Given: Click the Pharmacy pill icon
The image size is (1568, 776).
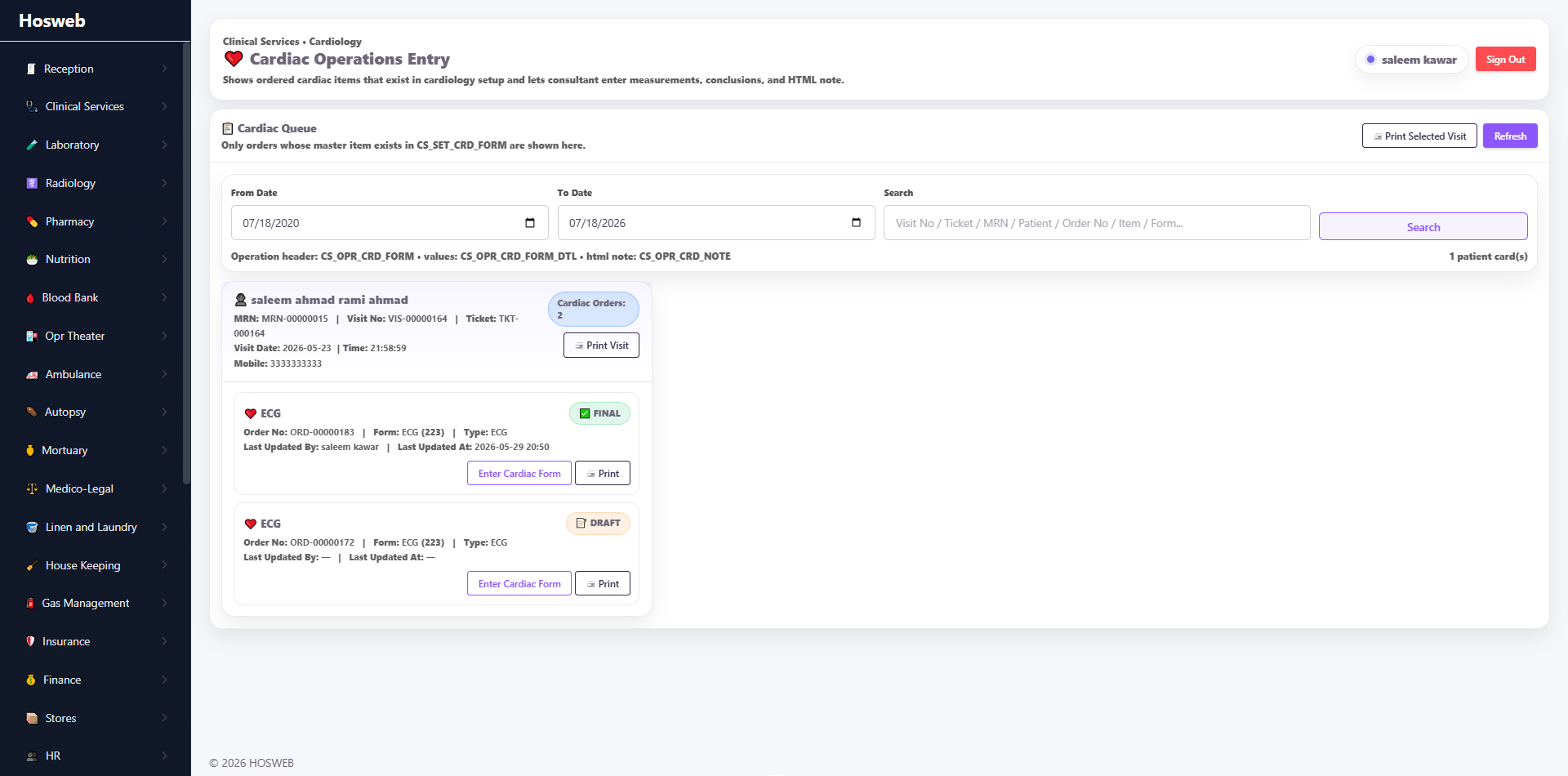Looking at the screenshot, I should click(x=32, y=221).
